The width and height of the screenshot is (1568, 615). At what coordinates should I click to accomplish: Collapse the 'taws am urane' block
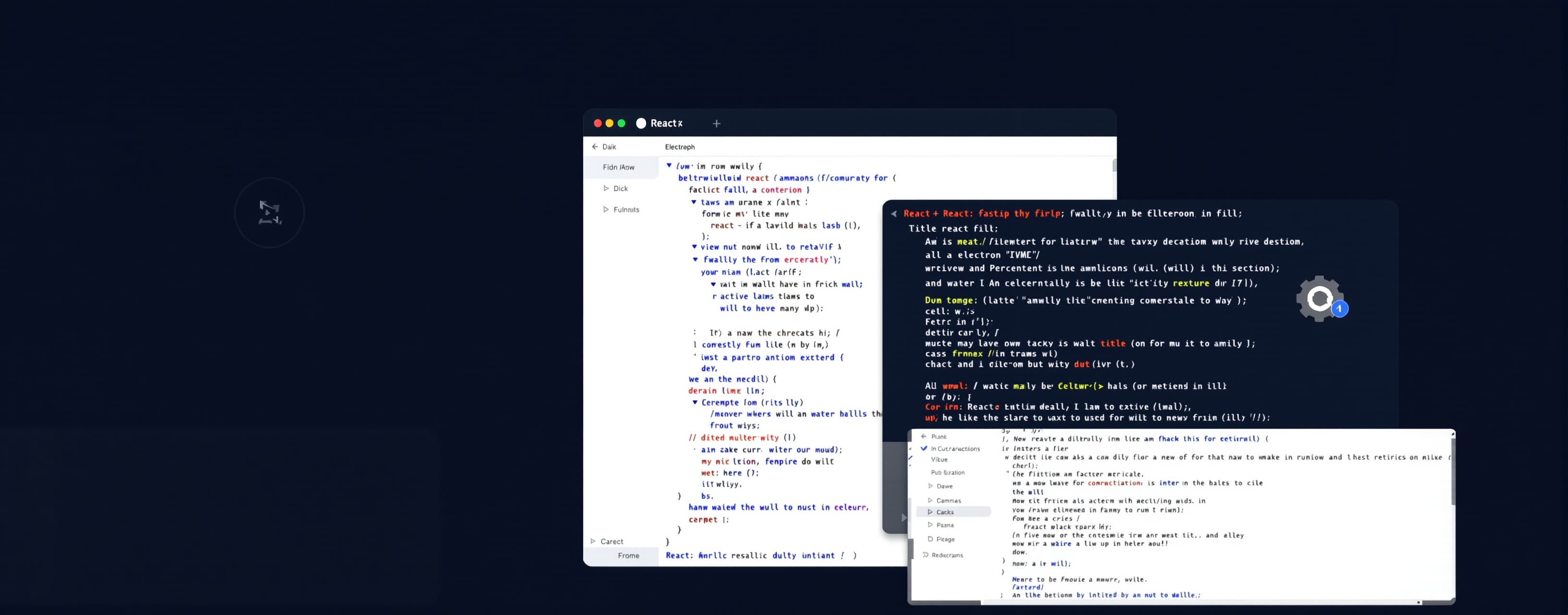(693, 202)
